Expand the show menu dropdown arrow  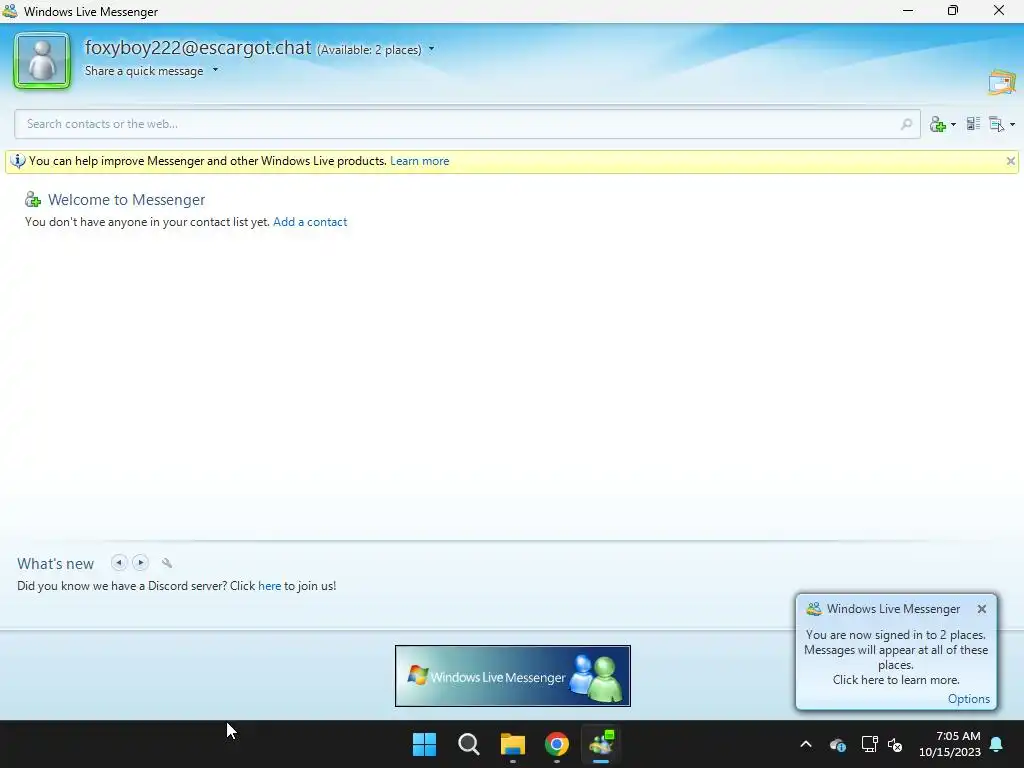point(1012,125)
